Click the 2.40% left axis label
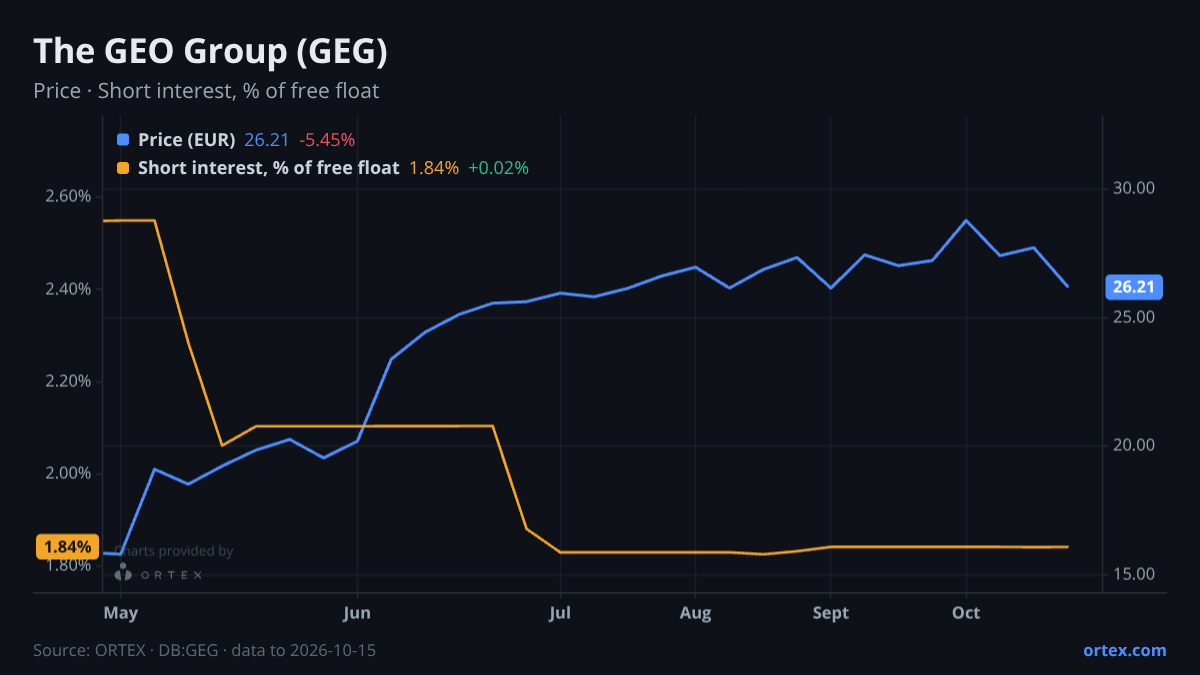 68,289
